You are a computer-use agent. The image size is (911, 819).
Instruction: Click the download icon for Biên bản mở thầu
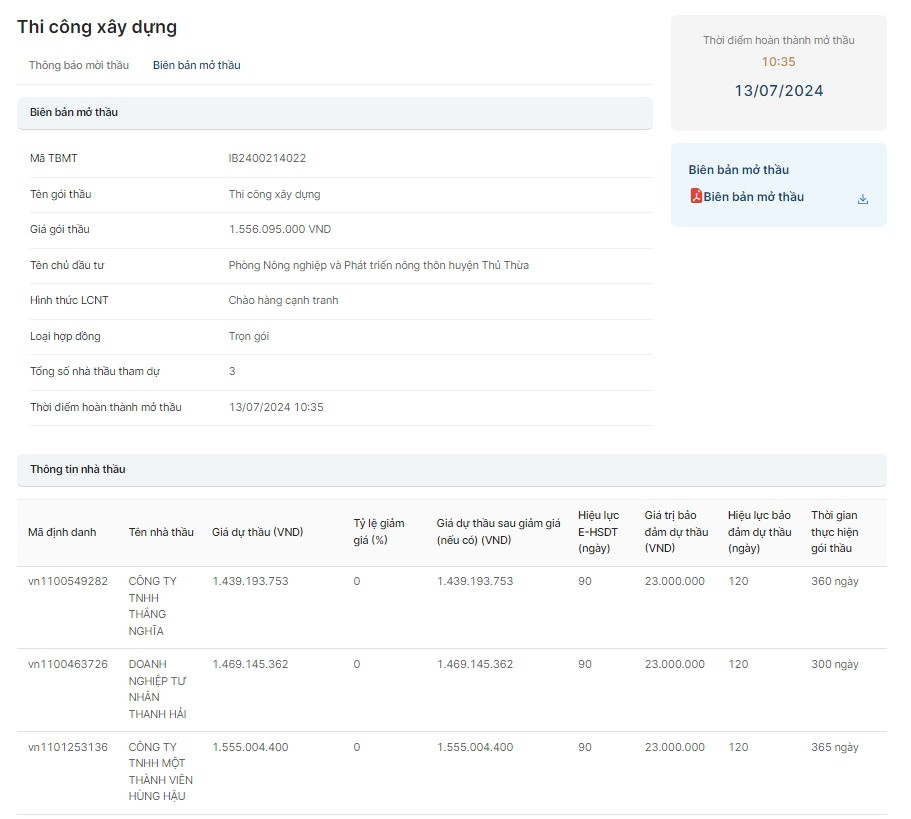(862, 199)
